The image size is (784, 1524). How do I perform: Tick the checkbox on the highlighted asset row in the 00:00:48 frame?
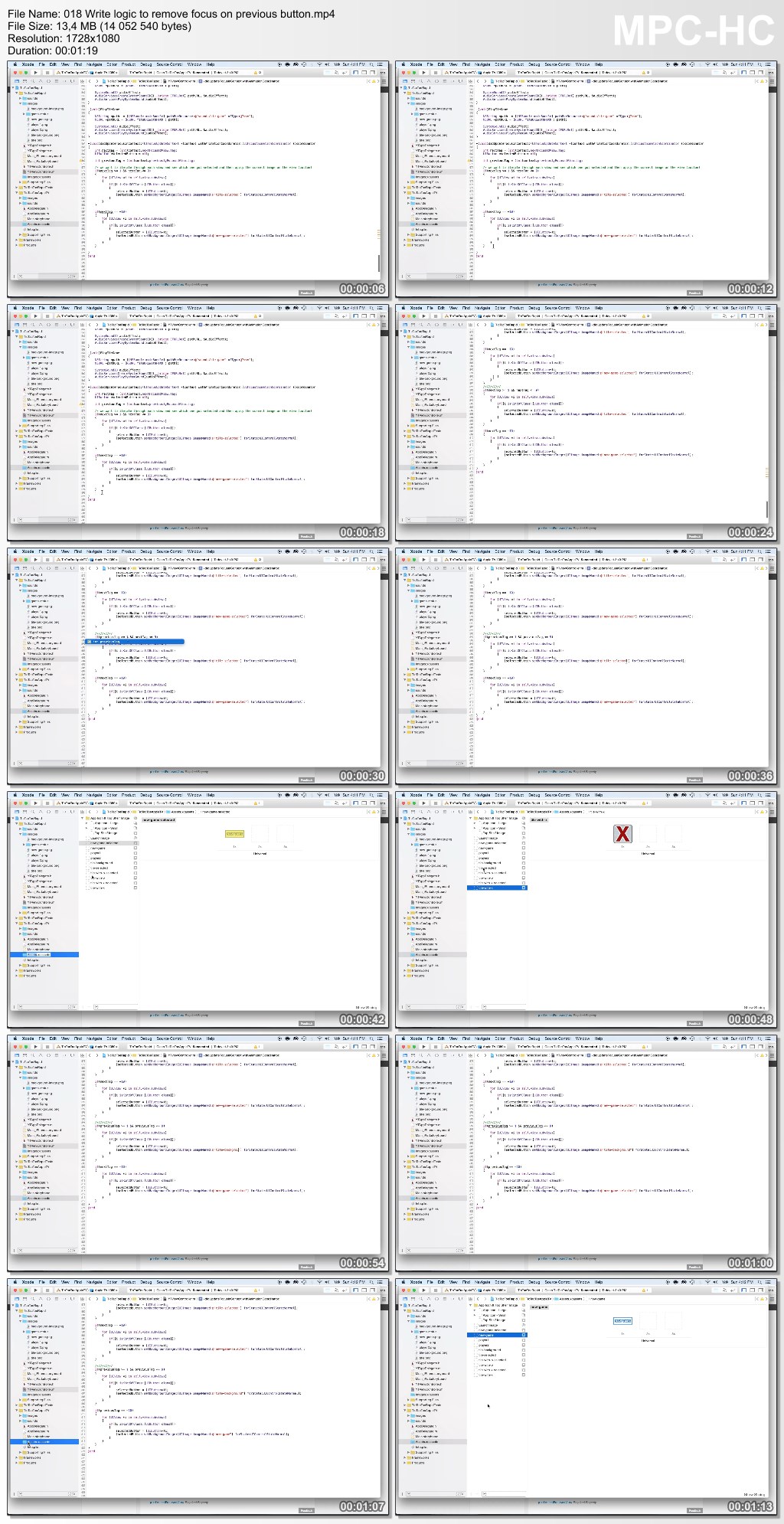pos(524,888)
